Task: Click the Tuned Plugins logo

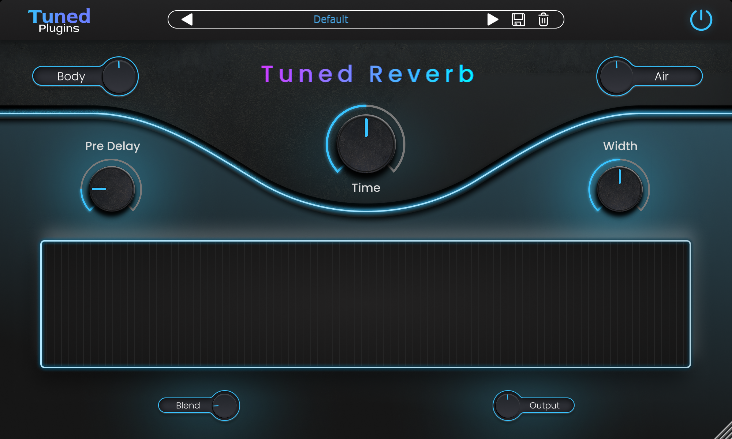Action: tap(59, 20)
